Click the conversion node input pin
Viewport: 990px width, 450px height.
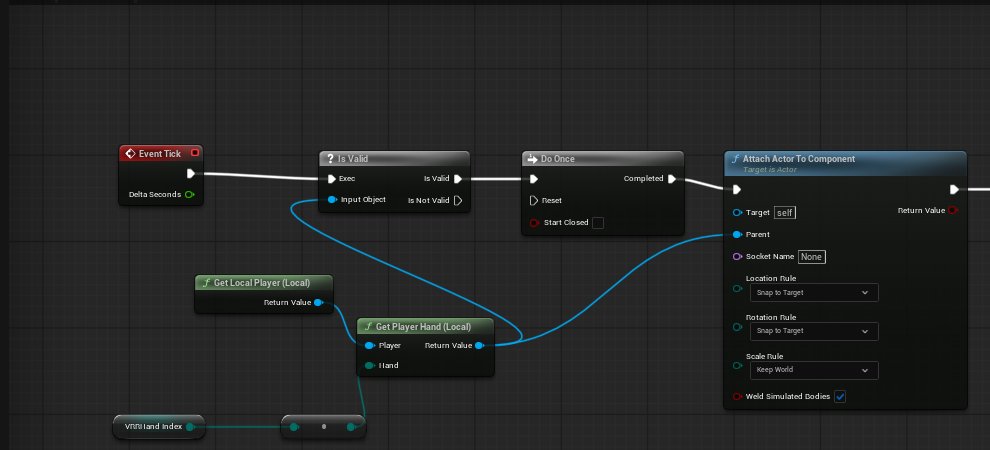(294, 427)
